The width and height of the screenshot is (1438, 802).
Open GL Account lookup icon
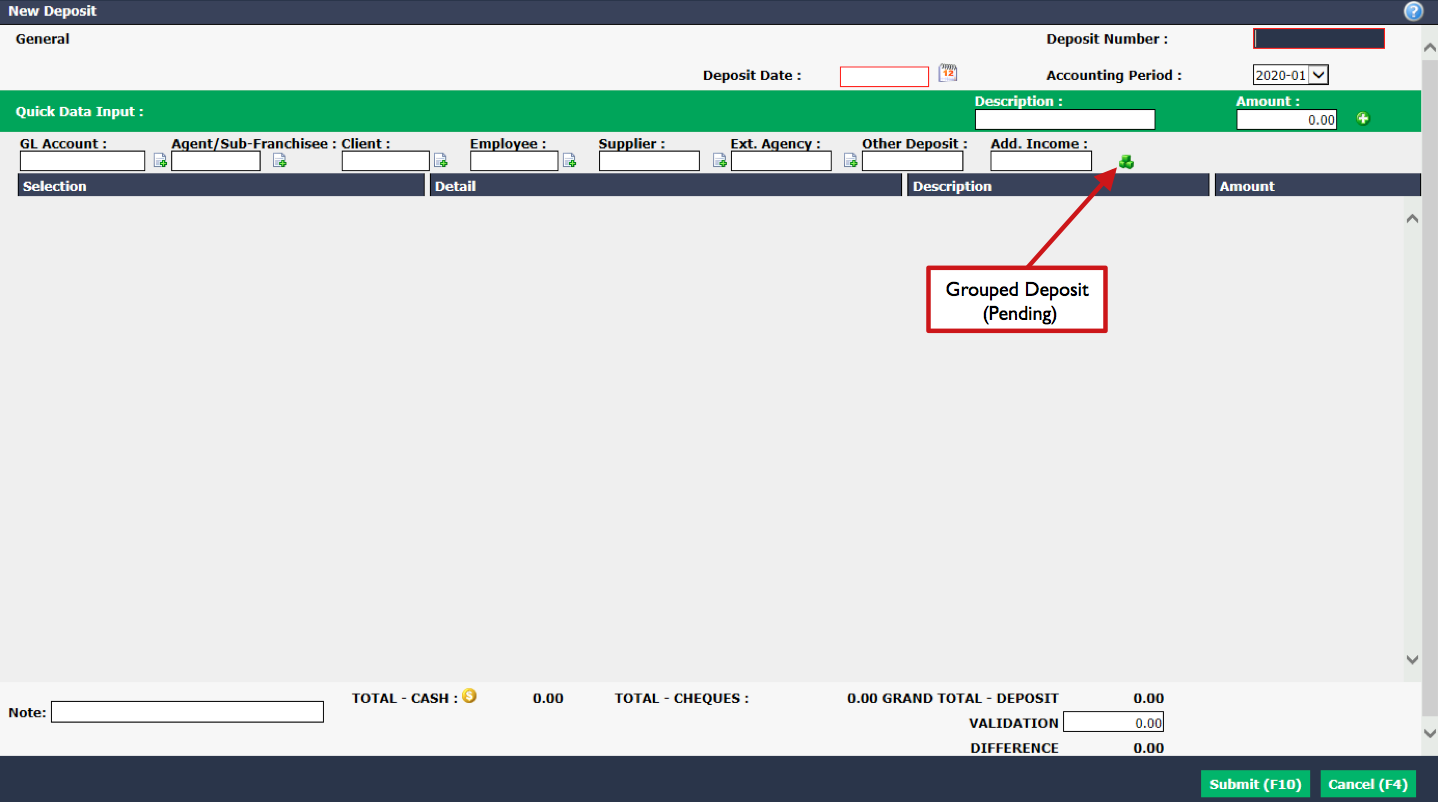[x=160, y=161]
